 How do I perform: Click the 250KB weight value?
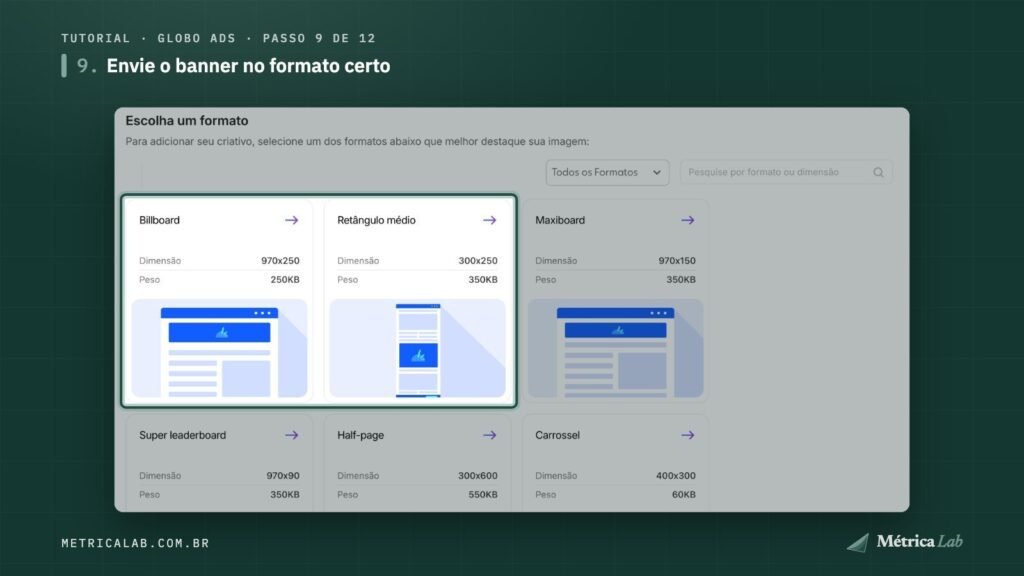[285, 280]
